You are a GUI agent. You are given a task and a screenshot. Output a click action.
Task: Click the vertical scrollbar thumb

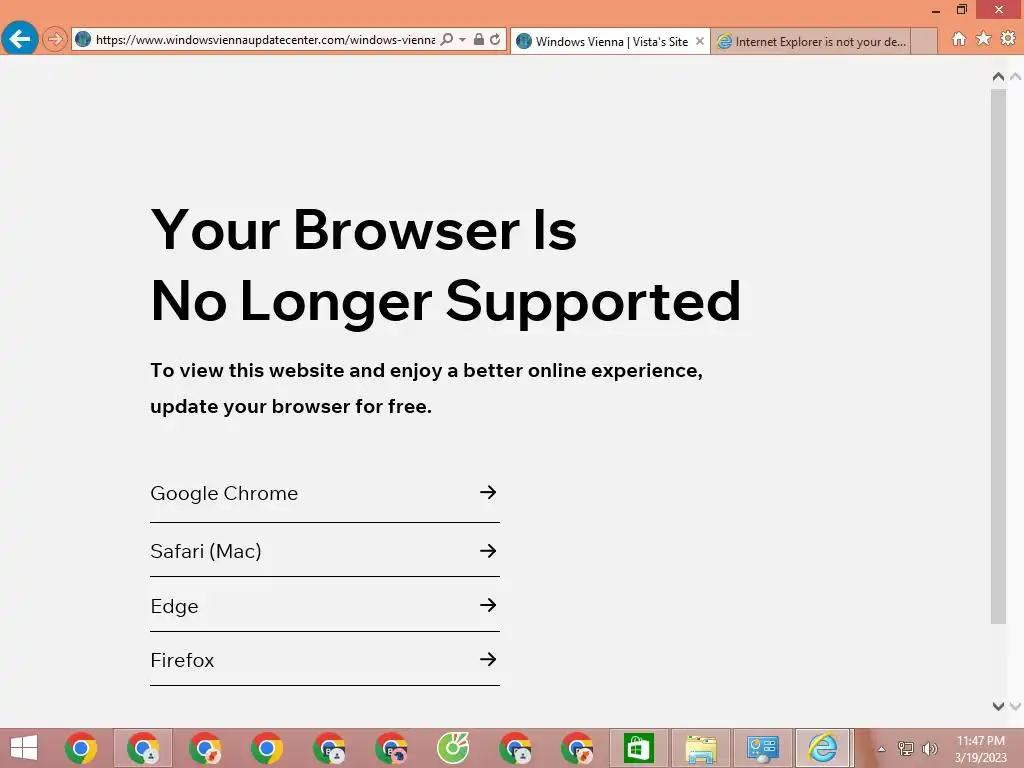pos(998,357)
